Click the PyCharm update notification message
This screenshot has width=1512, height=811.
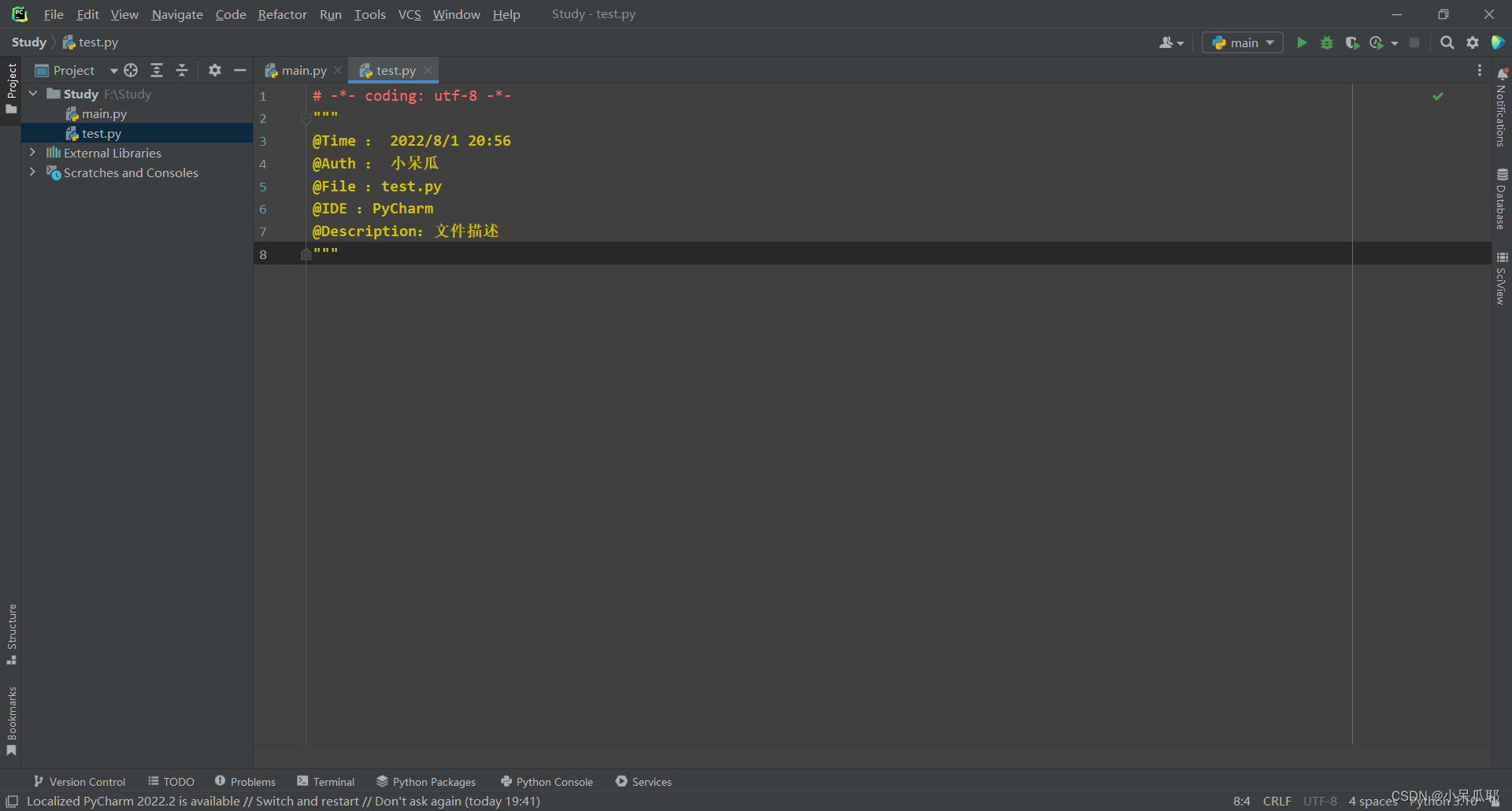(283, 801)
